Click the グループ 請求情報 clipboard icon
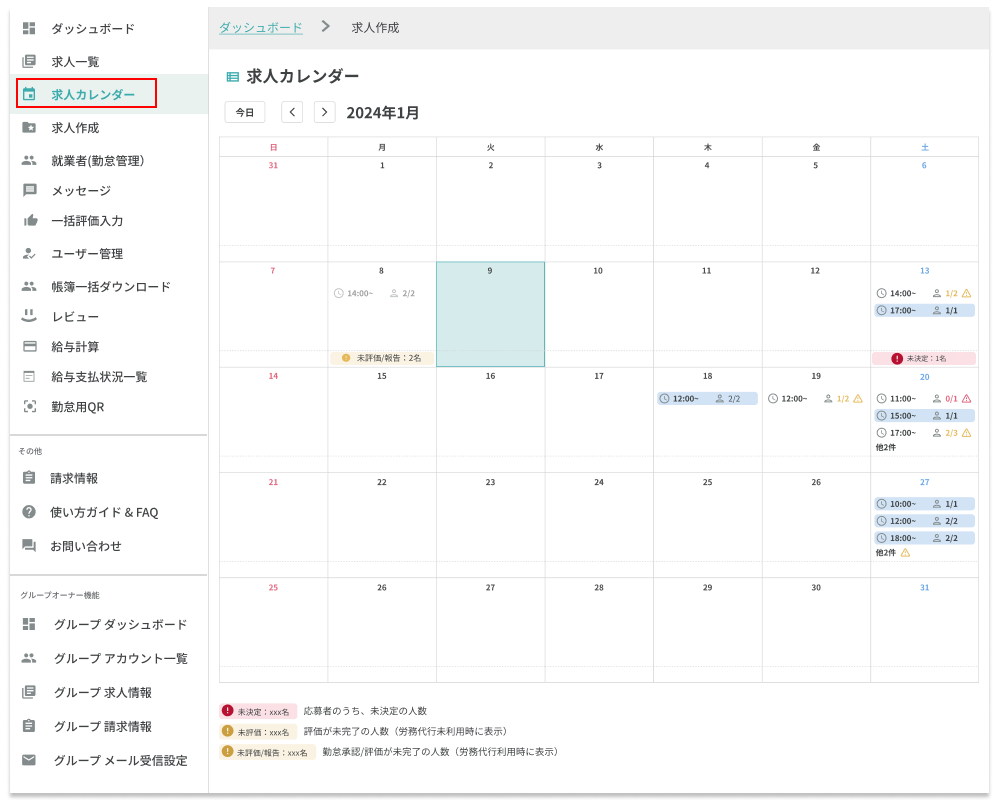This screenshot has height=800, width=1000. tap(29, 726)
